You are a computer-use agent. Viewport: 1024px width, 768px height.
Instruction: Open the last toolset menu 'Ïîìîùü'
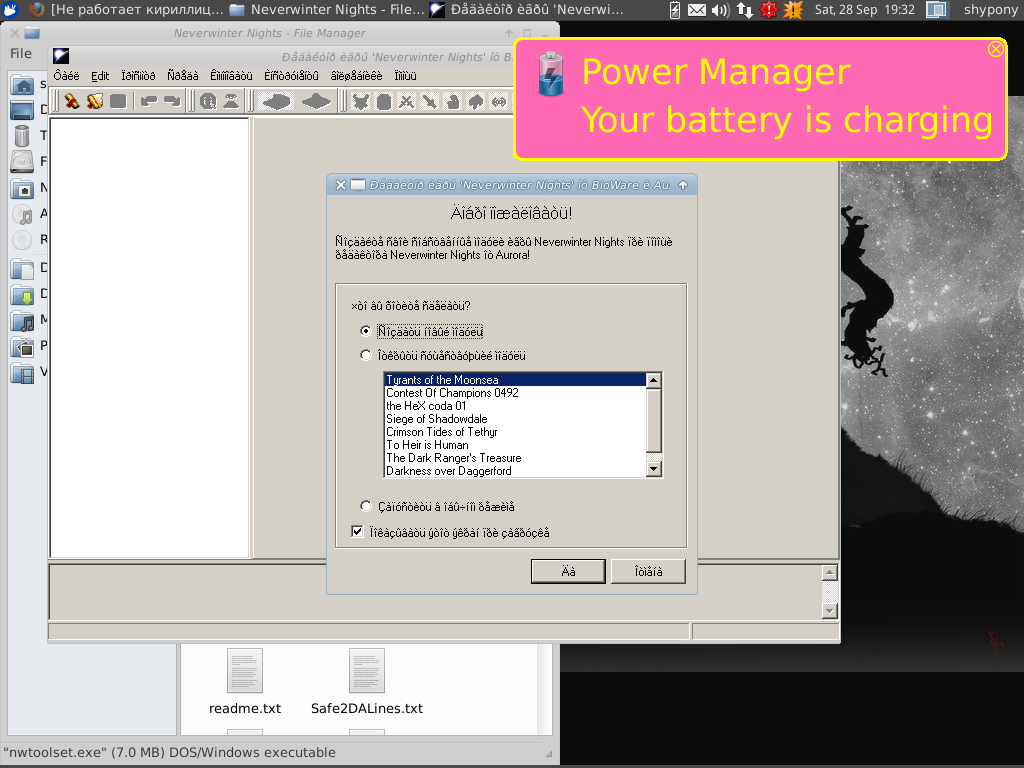(x=405, y=76)
